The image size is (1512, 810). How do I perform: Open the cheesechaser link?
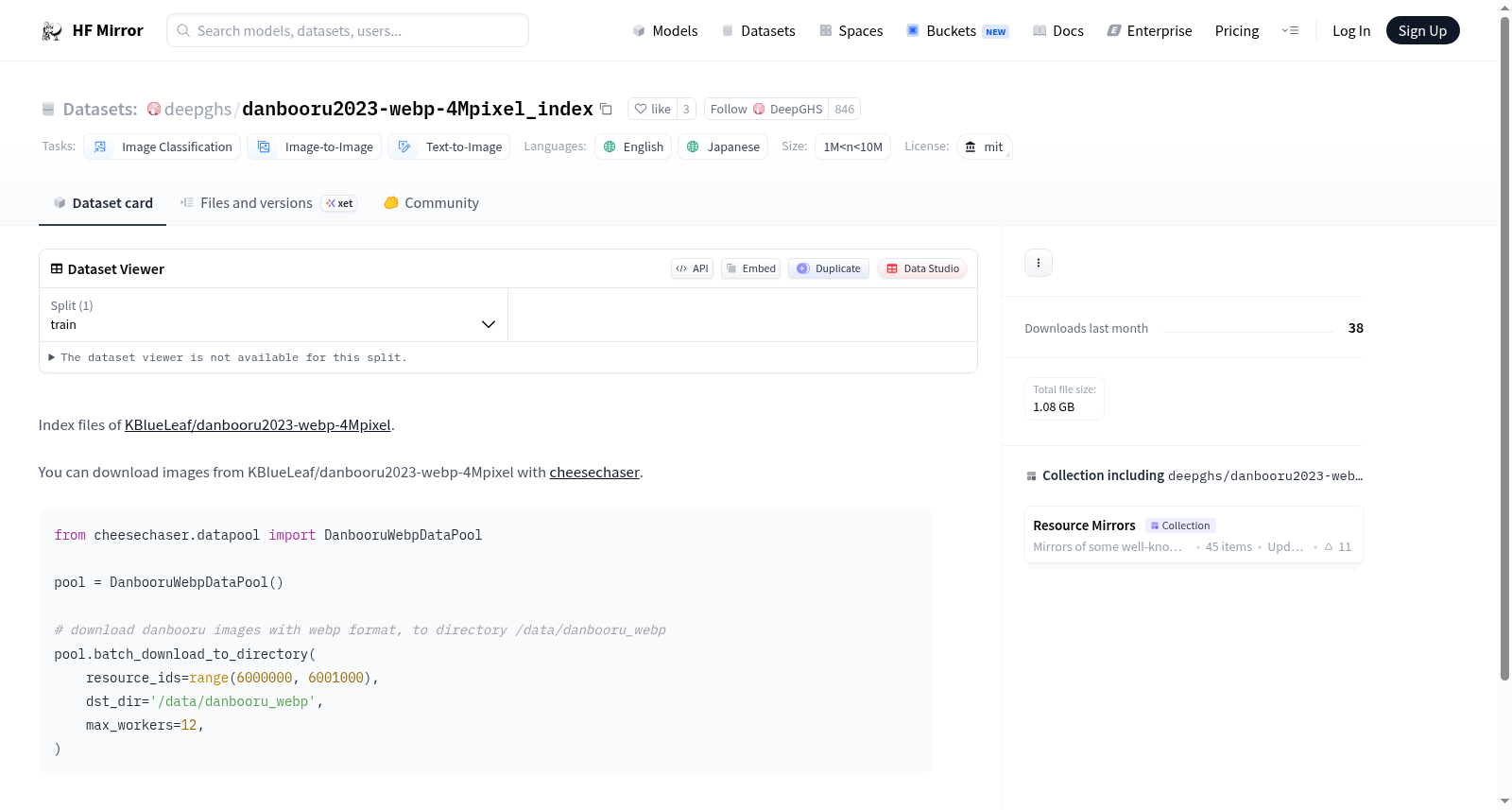pos(594,473)
